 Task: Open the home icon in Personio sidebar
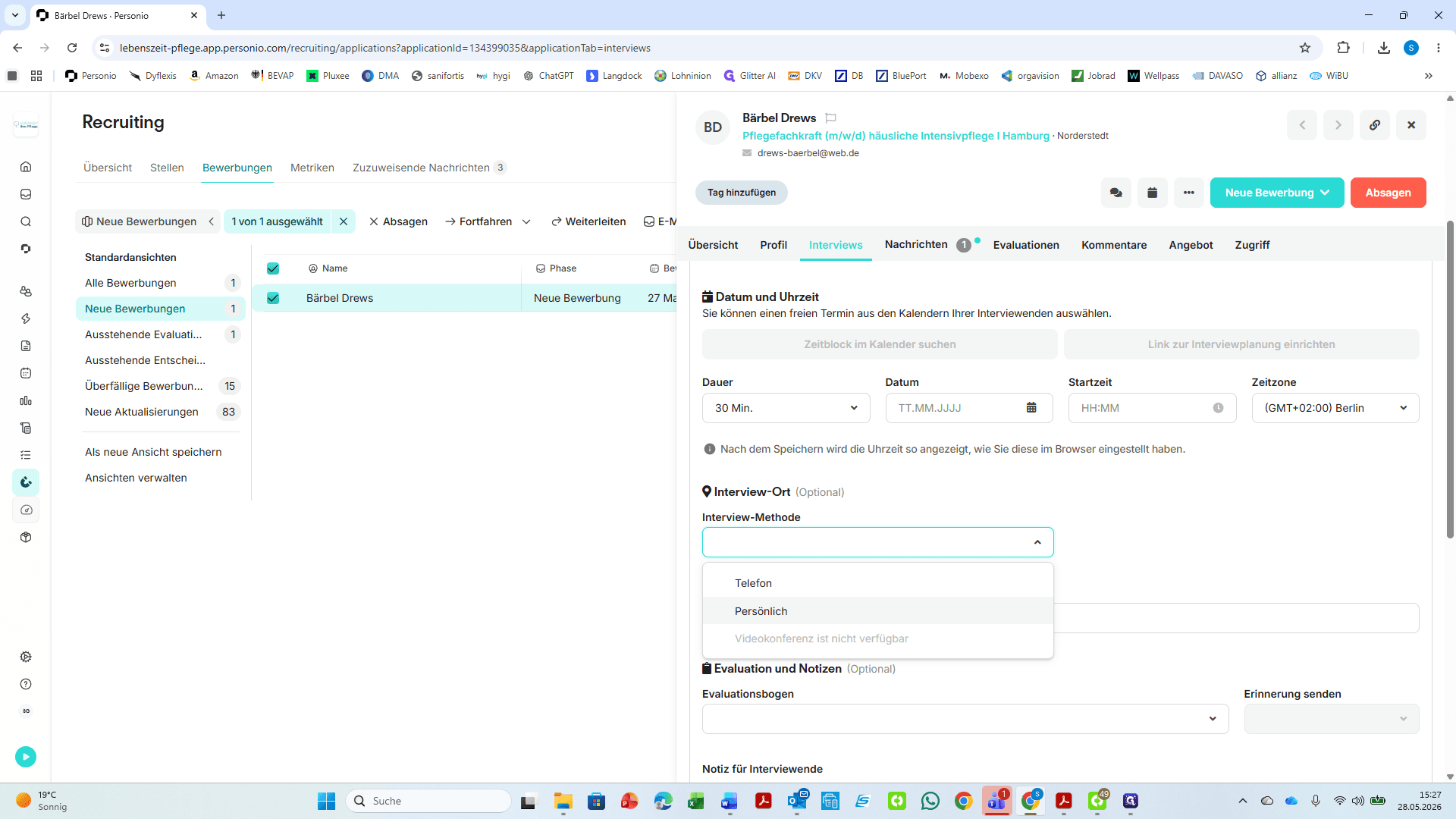click(26, 167)
